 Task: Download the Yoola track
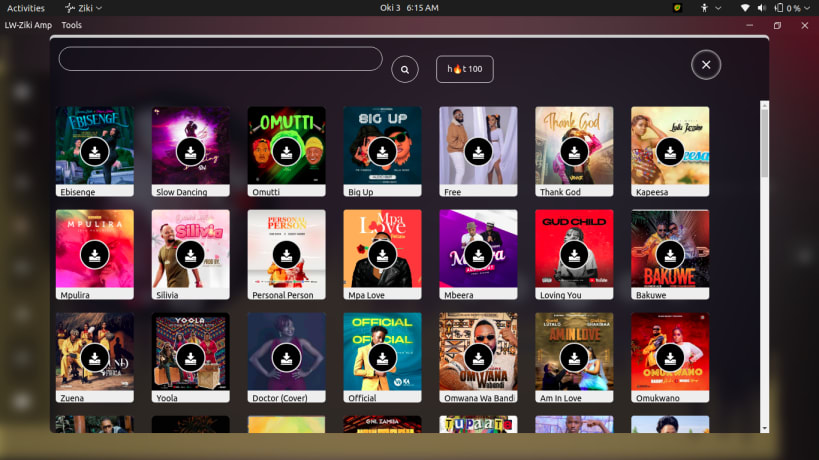191,358
